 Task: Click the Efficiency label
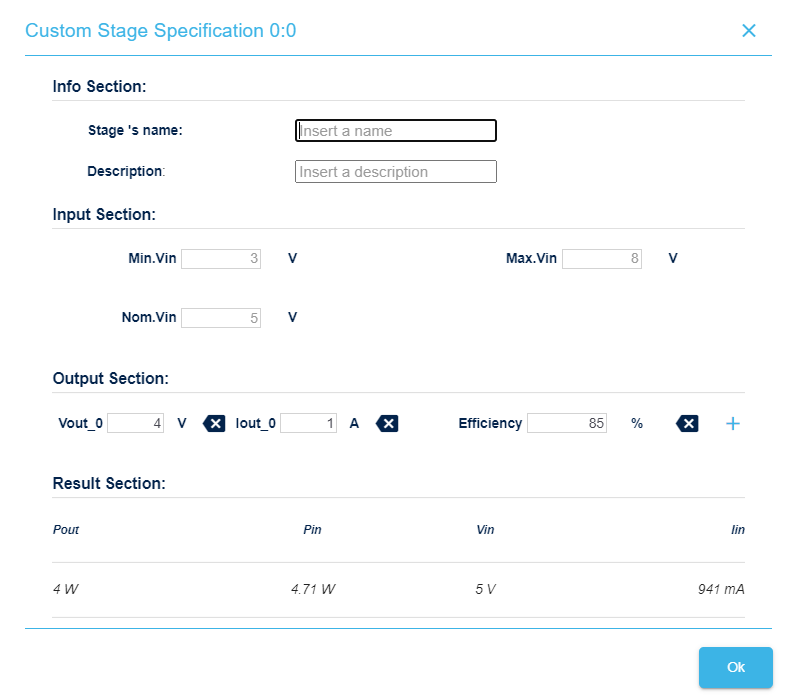[x=490, y=424]
